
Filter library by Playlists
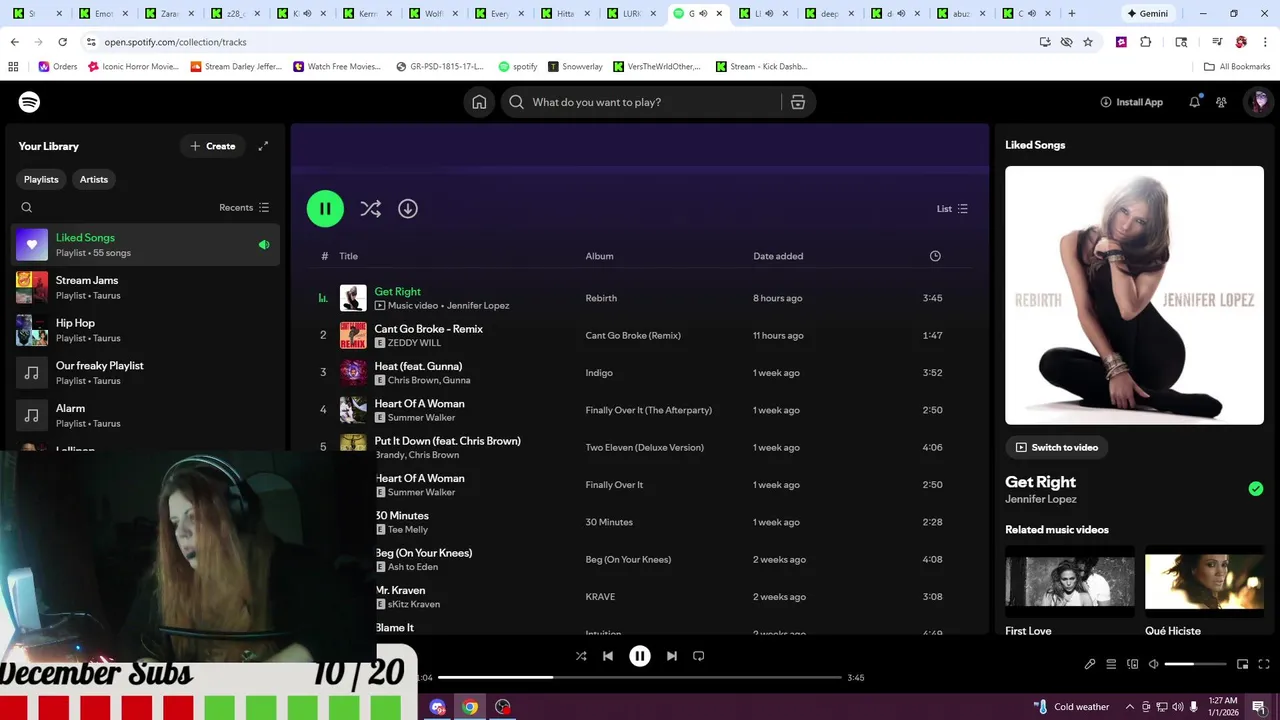(x=41, y=179)
